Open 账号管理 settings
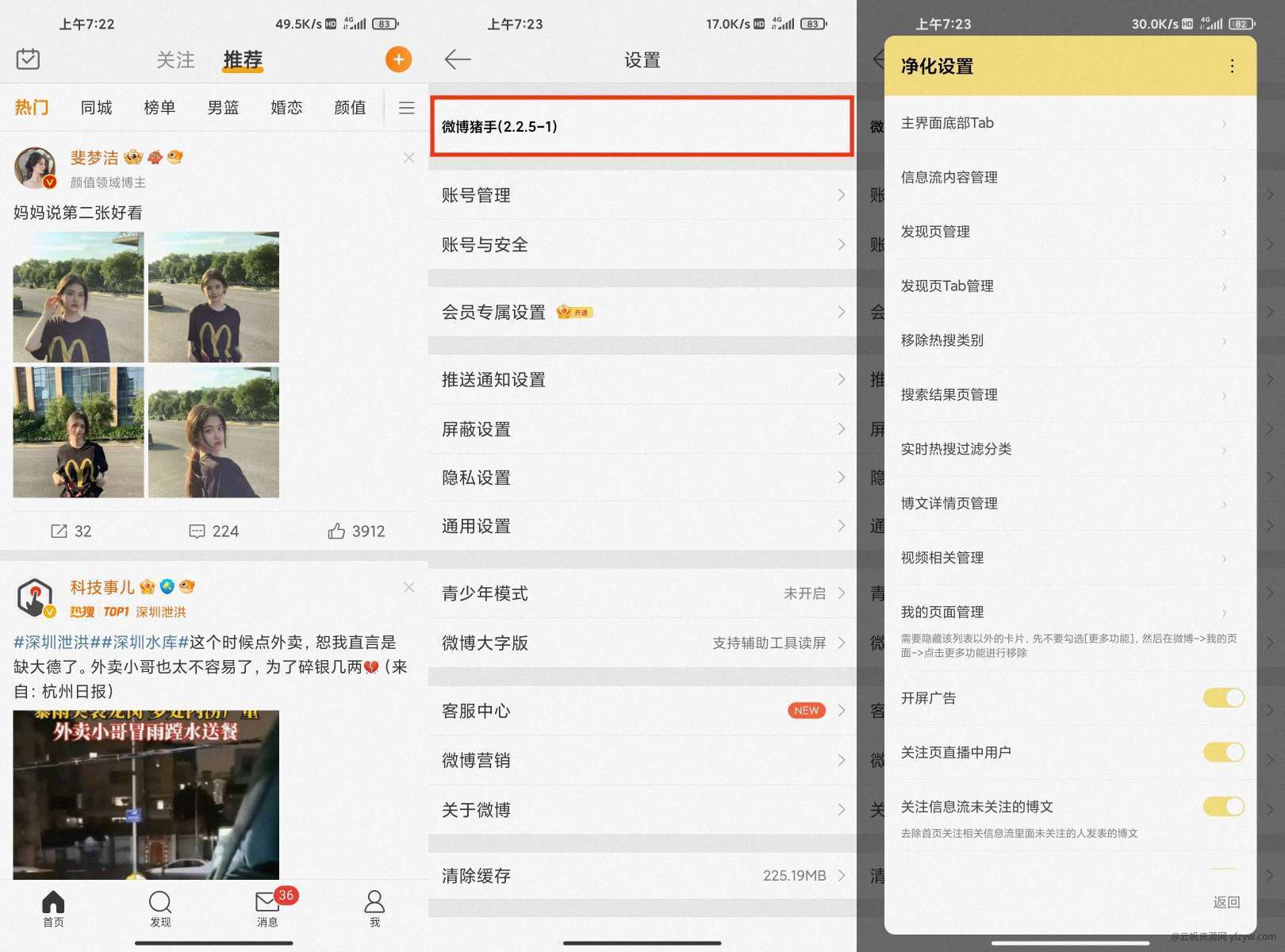 (642, 195)
